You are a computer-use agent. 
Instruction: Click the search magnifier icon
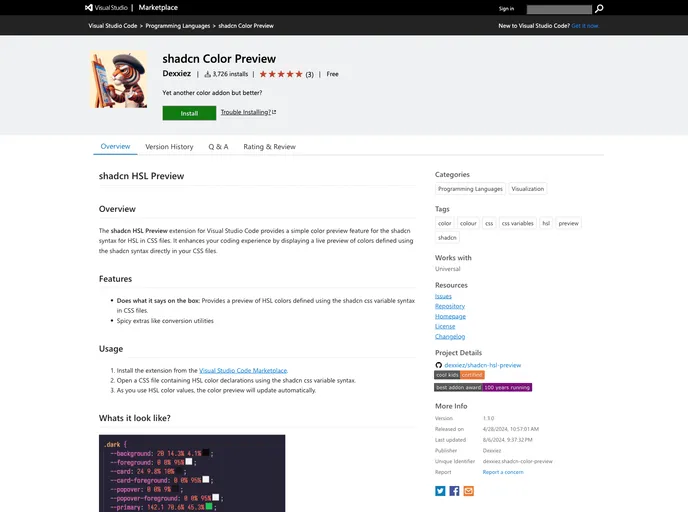(599, 8)
